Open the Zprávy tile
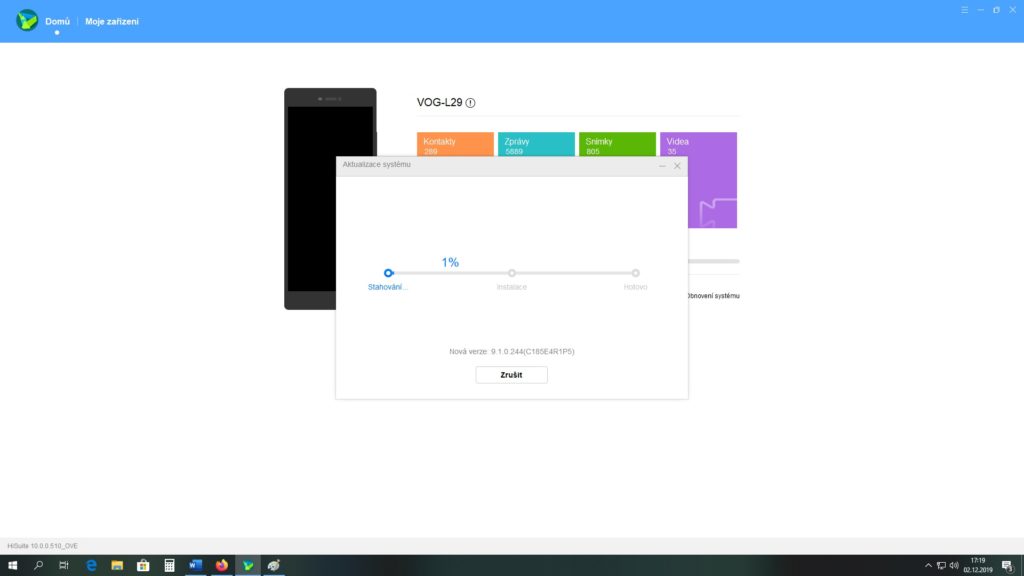 click(x=536, y=144)
